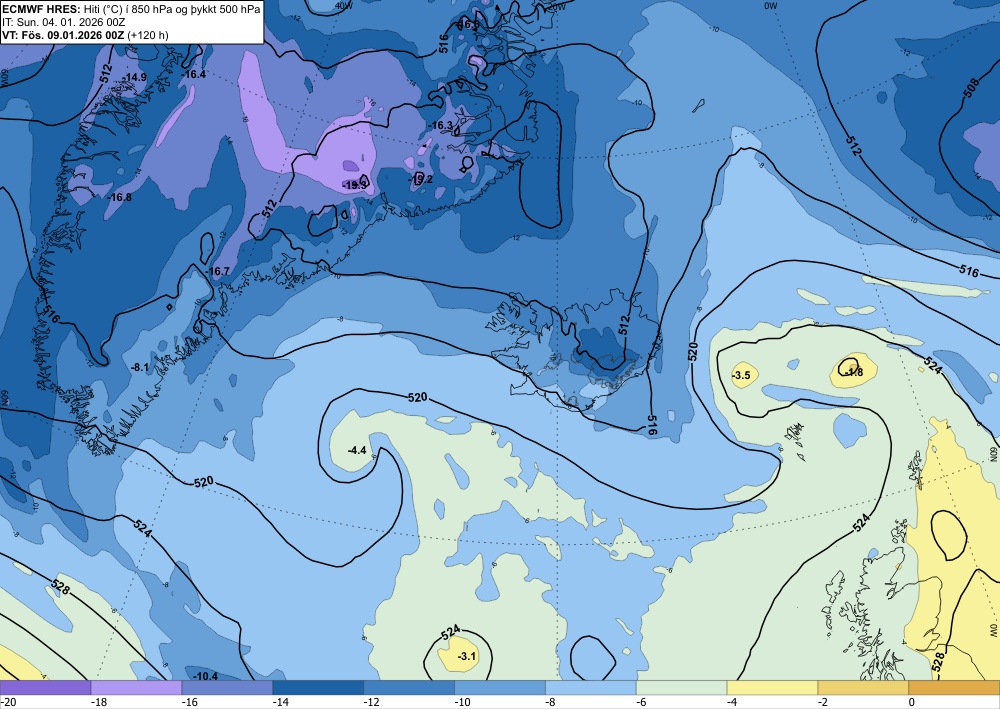Click the 'IT: Sun. 04. 01. 2026 00Z' line

(x=64, y=22)
